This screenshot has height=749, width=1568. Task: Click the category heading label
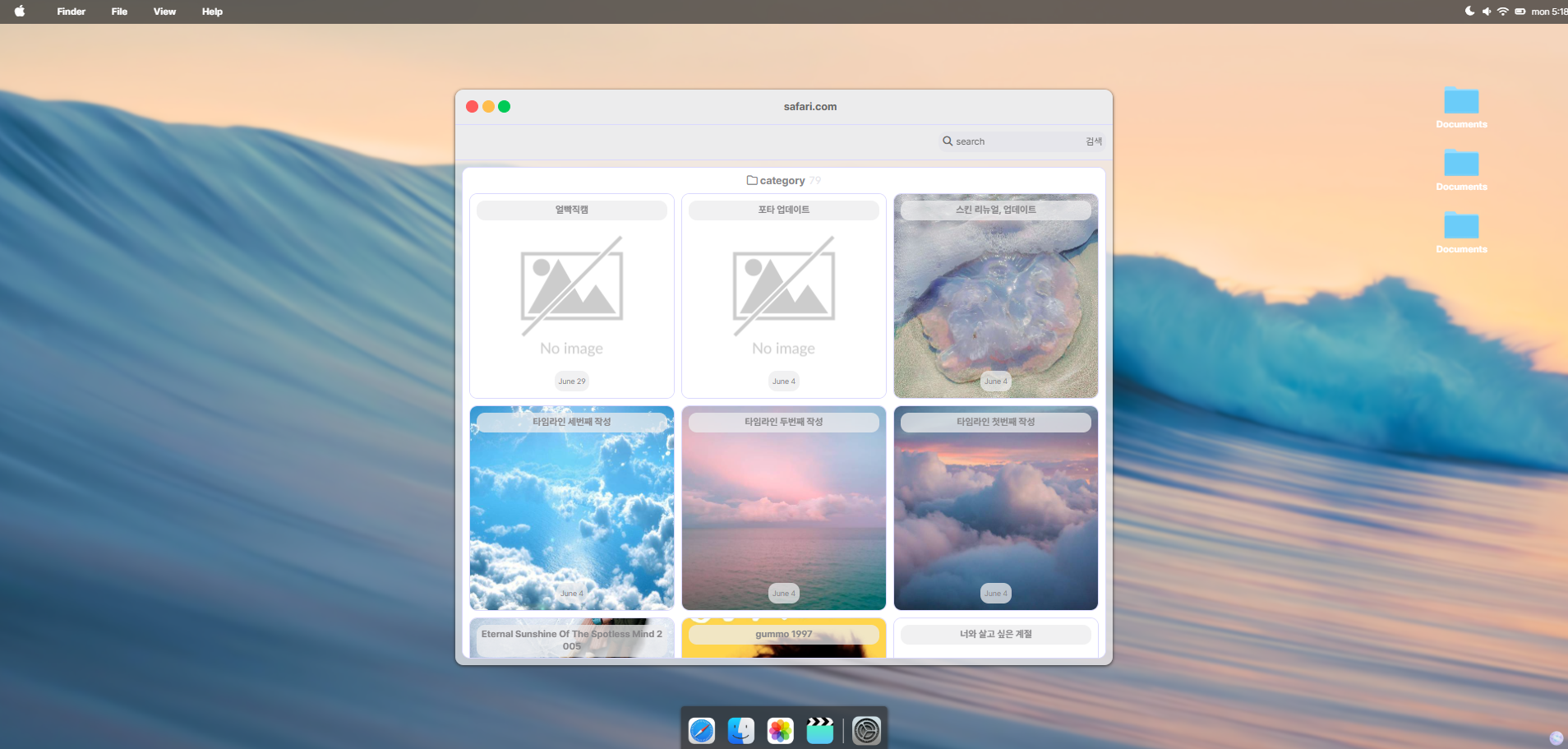782,181
